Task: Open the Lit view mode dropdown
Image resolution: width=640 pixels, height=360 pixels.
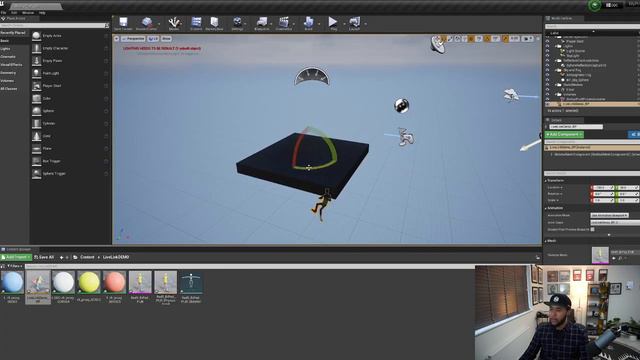Action: (x=153, y=39)
